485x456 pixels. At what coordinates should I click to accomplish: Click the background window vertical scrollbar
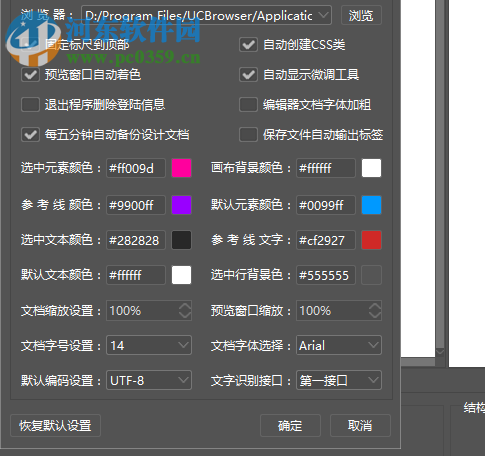pyautogui.click(x=440, y=173)
